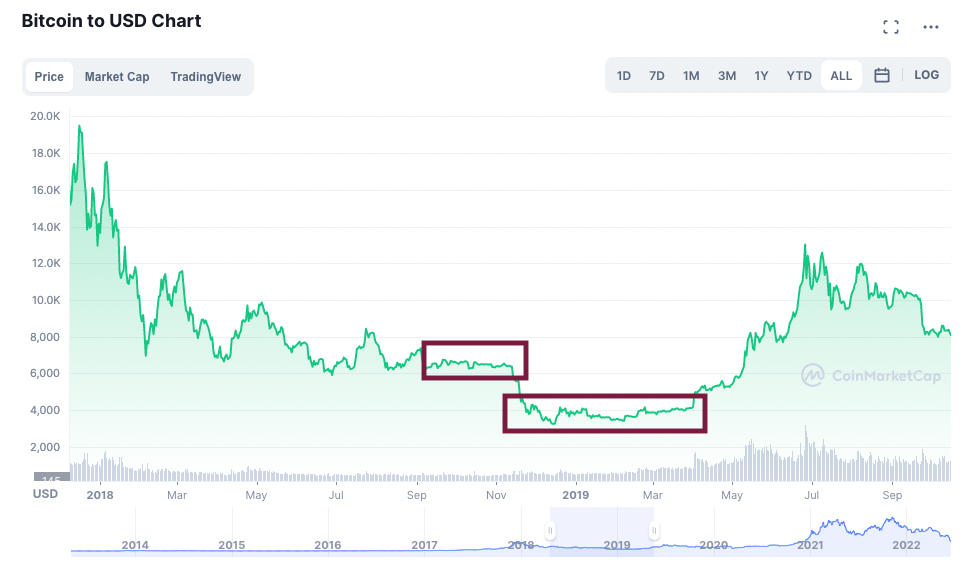965x566 pixels.
Task: Click the price peak near 2018 start
Action: 79,127
